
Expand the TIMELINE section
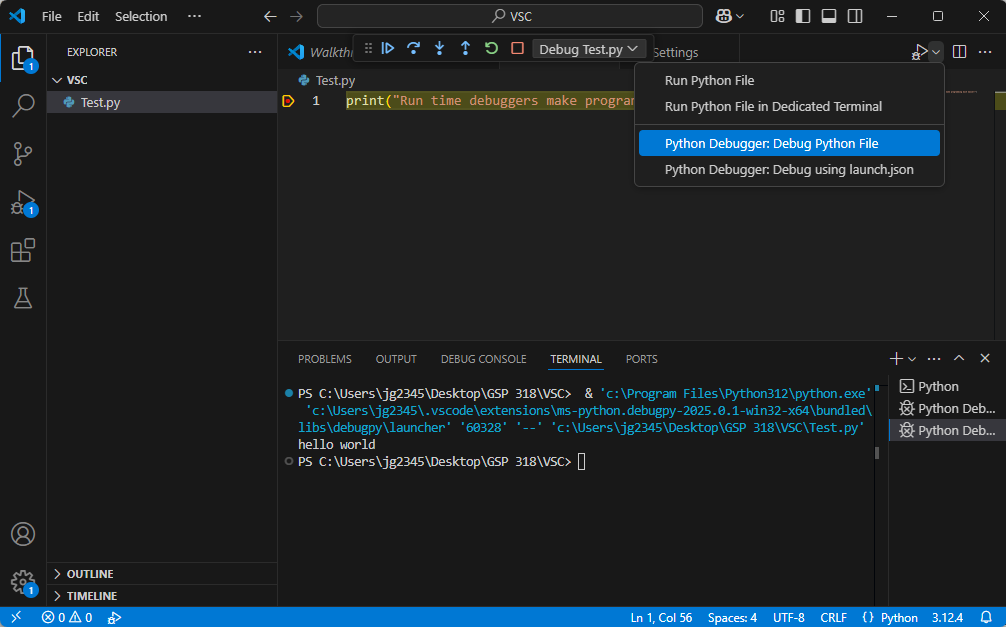click(x=91, y=596)
